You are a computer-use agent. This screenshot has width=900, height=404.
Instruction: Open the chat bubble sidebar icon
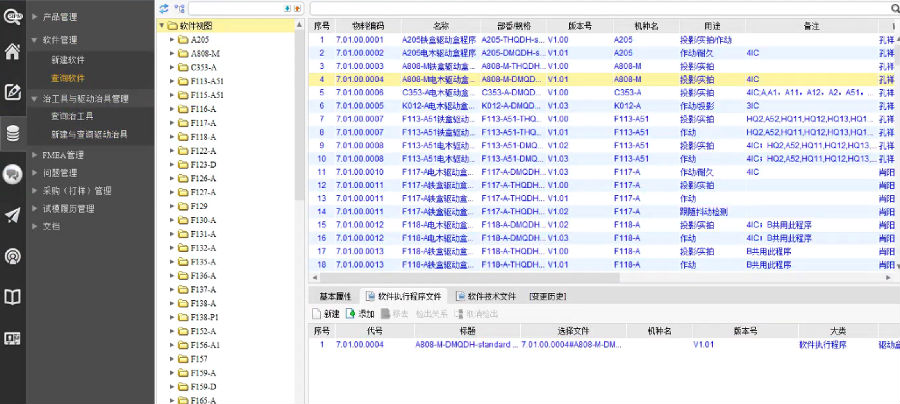pos(12,174)
